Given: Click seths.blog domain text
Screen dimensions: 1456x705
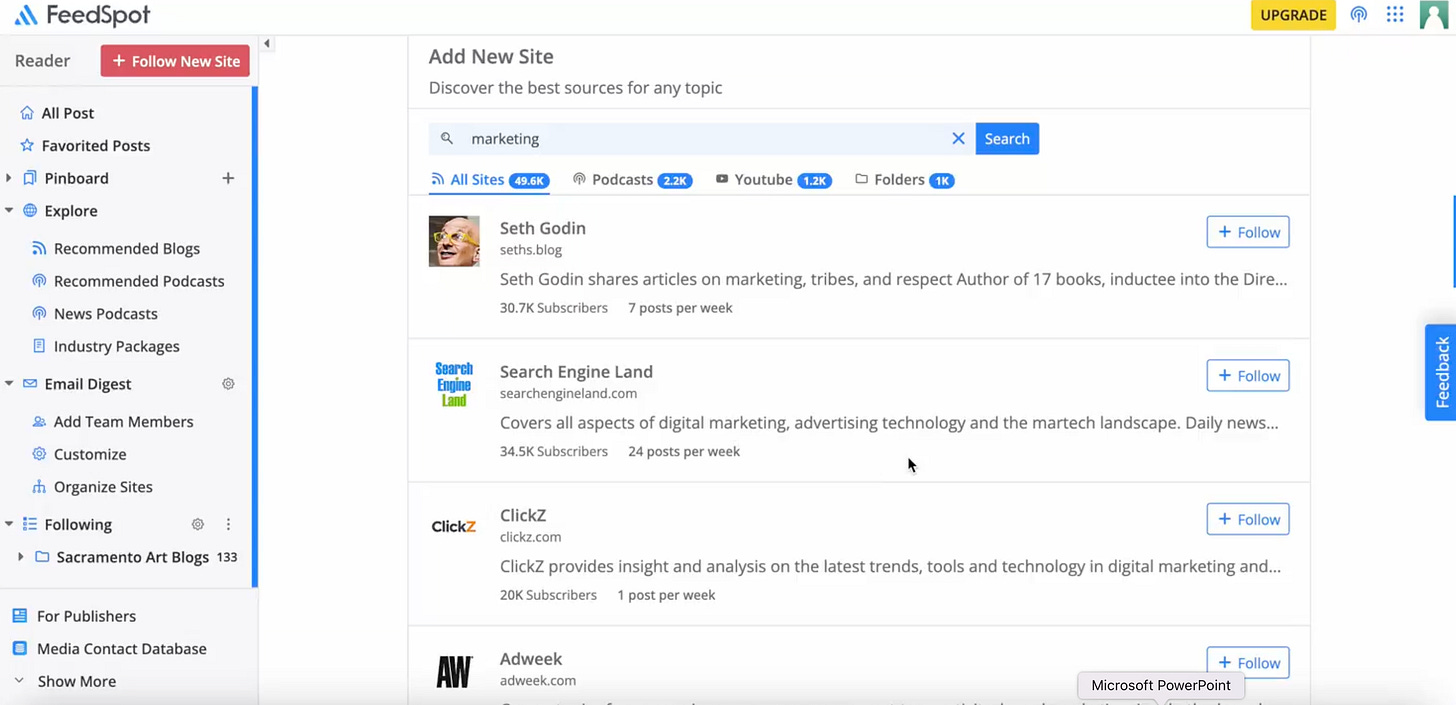Looking at the screenshot, I should pos(531,250).
